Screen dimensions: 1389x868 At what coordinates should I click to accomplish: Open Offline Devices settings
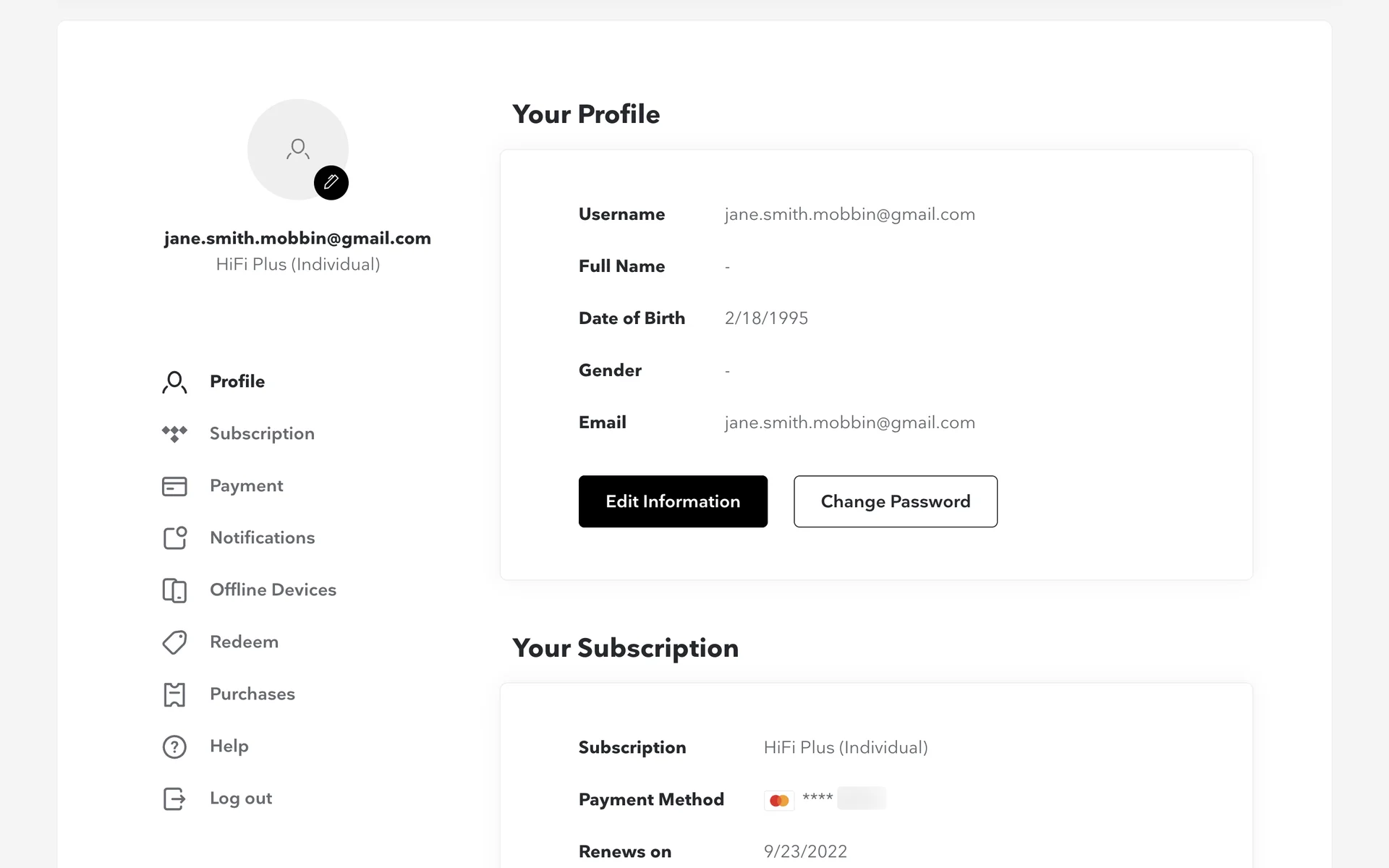(273, 590)
